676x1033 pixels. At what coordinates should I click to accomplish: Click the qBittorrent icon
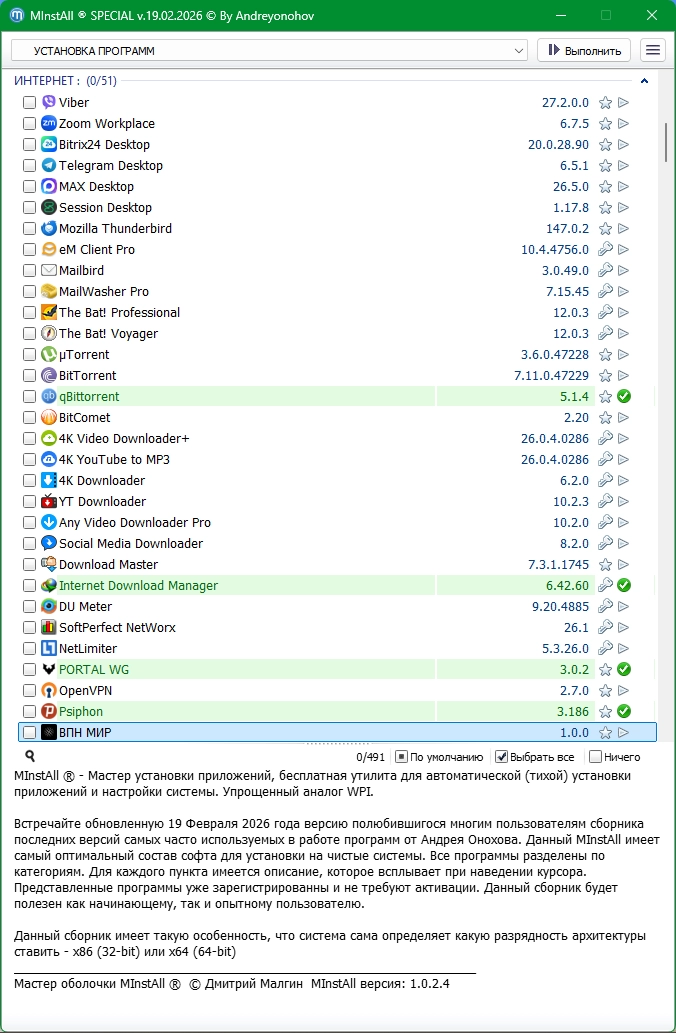click(x=49, y=397)
